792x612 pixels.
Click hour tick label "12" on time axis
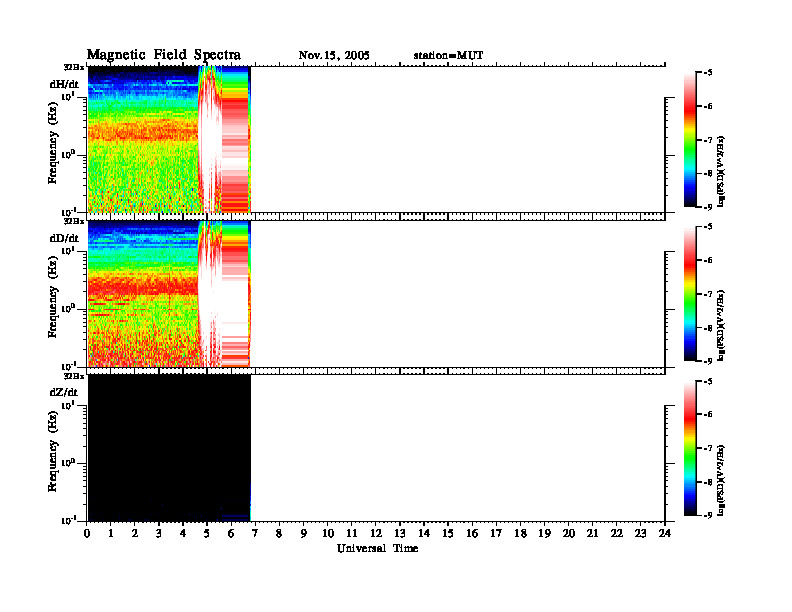point(376,533)
